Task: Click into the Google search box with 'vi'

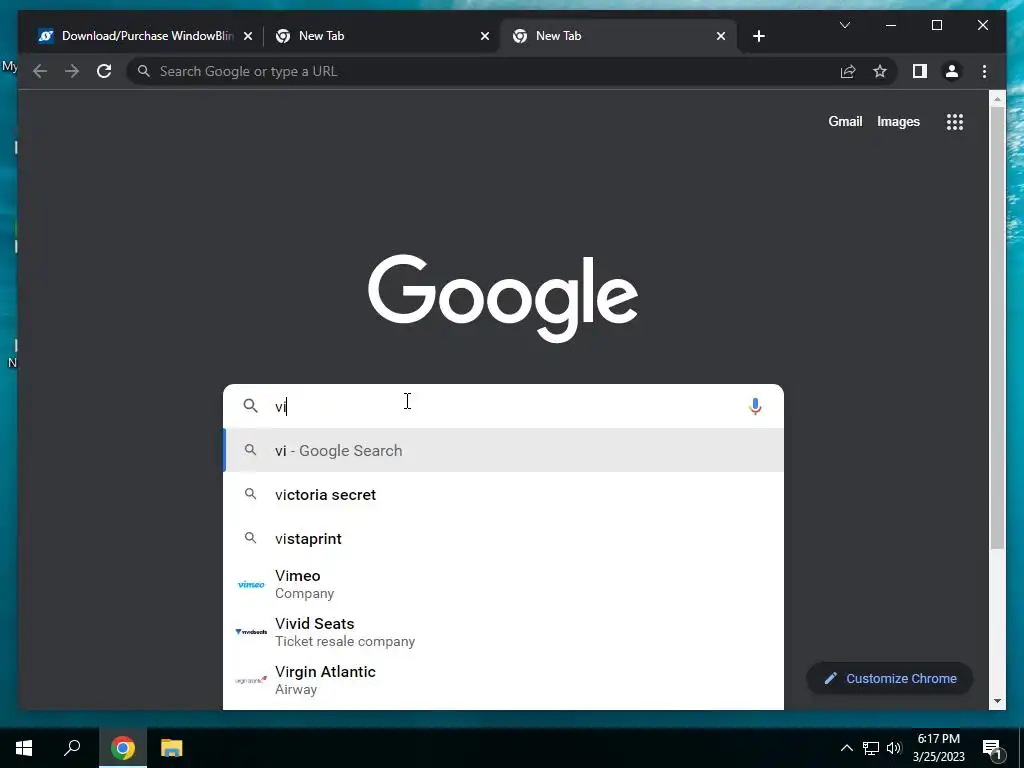Action: pyautogui.click(x=503, y=406)
